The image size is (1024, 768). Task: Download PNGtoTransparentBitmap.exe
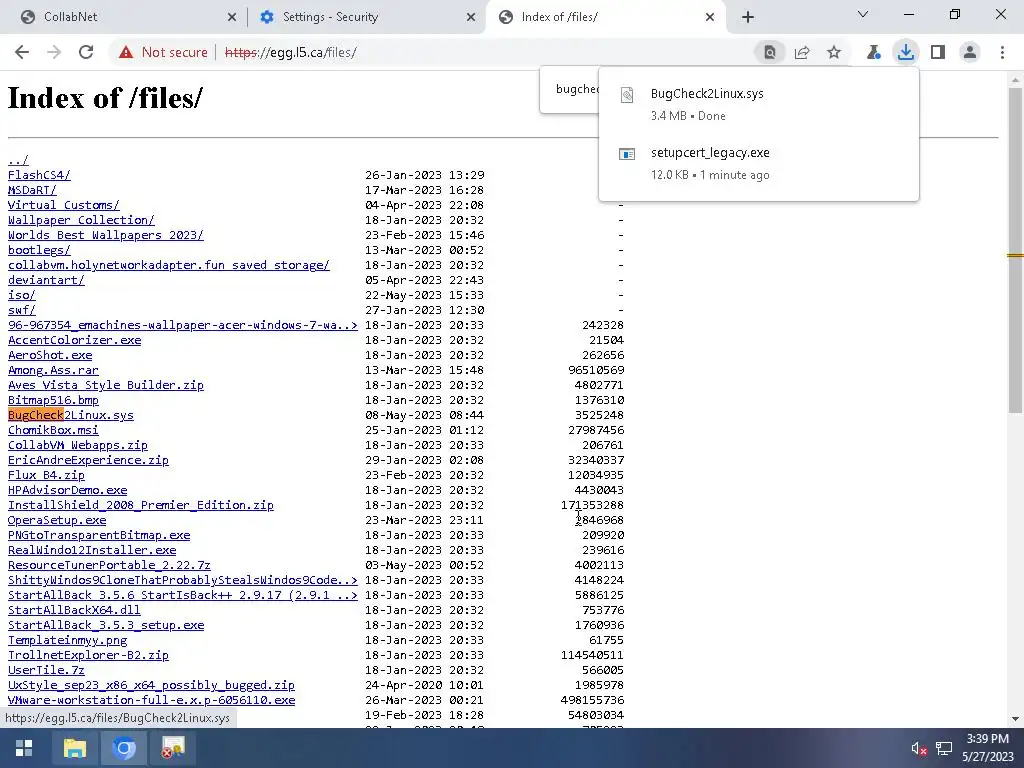(99, 536)
